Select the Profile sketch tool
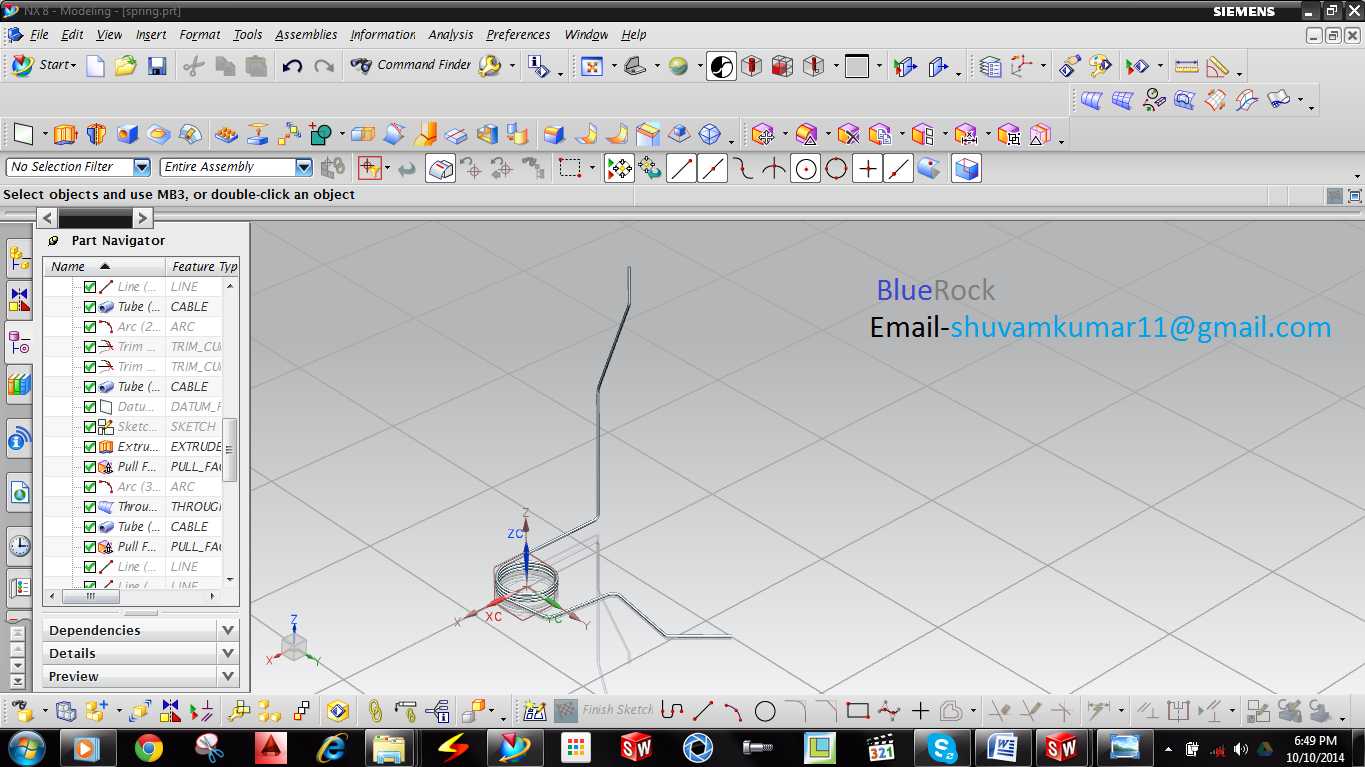 tap(672, 711)
